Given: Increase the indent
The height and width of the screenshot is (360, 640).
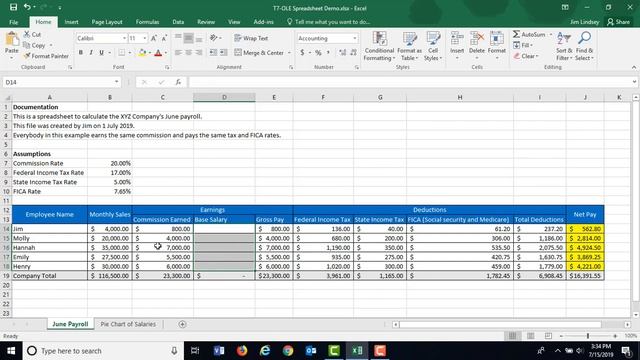Looking at the screenshot, I should tap(224, 53).
